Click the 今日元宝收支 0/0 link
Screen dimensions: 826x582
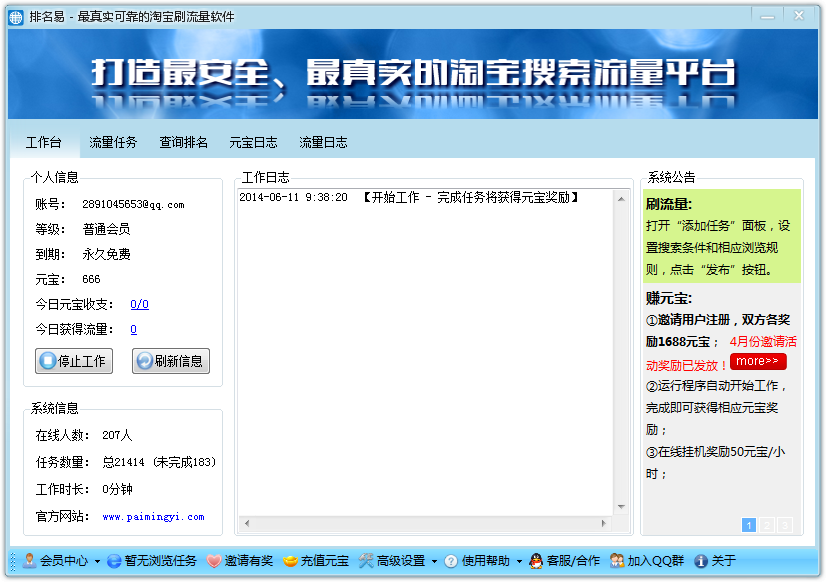pyautogui.click(x=140, y=304)
